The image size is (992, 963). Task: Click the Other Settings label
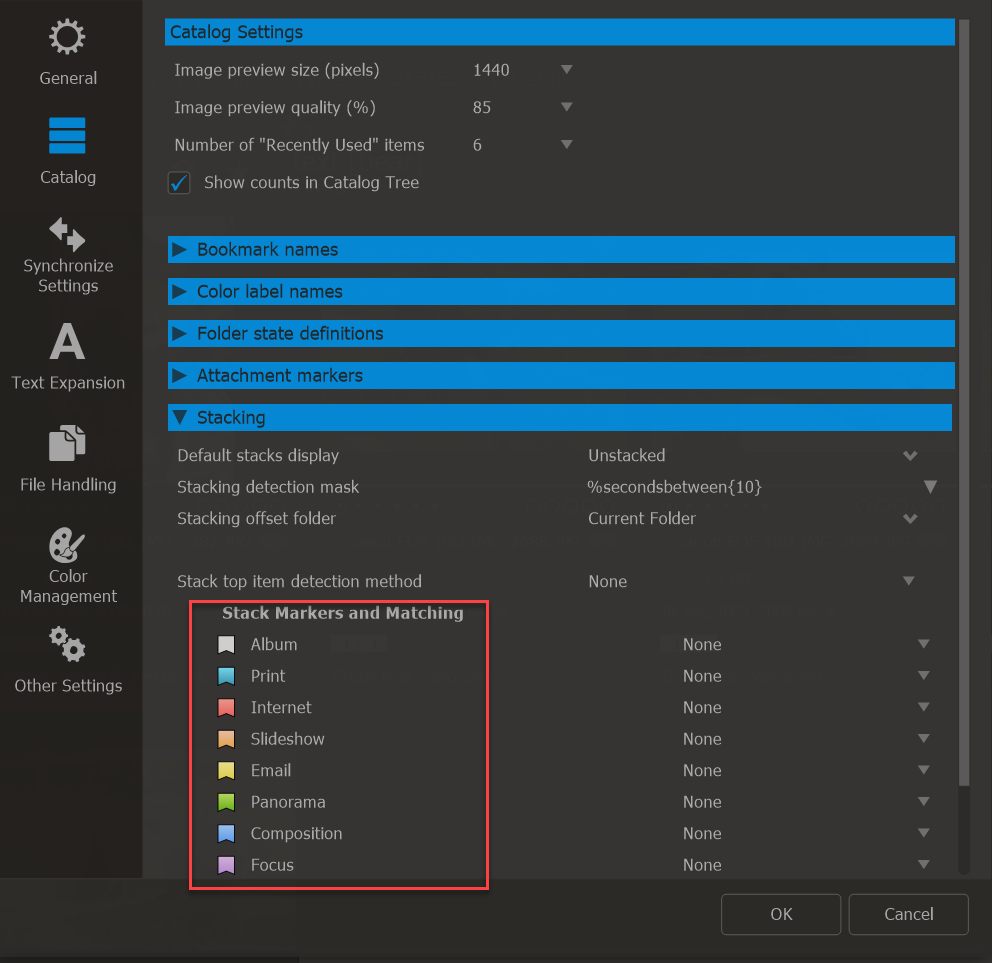point(68,686)
